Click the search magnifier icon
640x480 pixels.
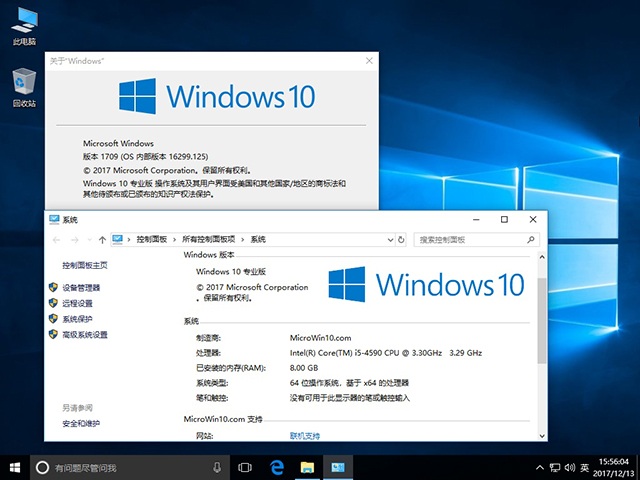[531, 240]
